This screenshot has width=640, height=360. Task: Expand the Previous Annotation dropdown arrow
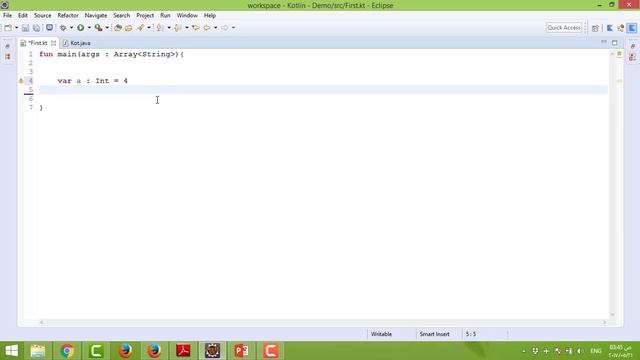pos(187,28)
